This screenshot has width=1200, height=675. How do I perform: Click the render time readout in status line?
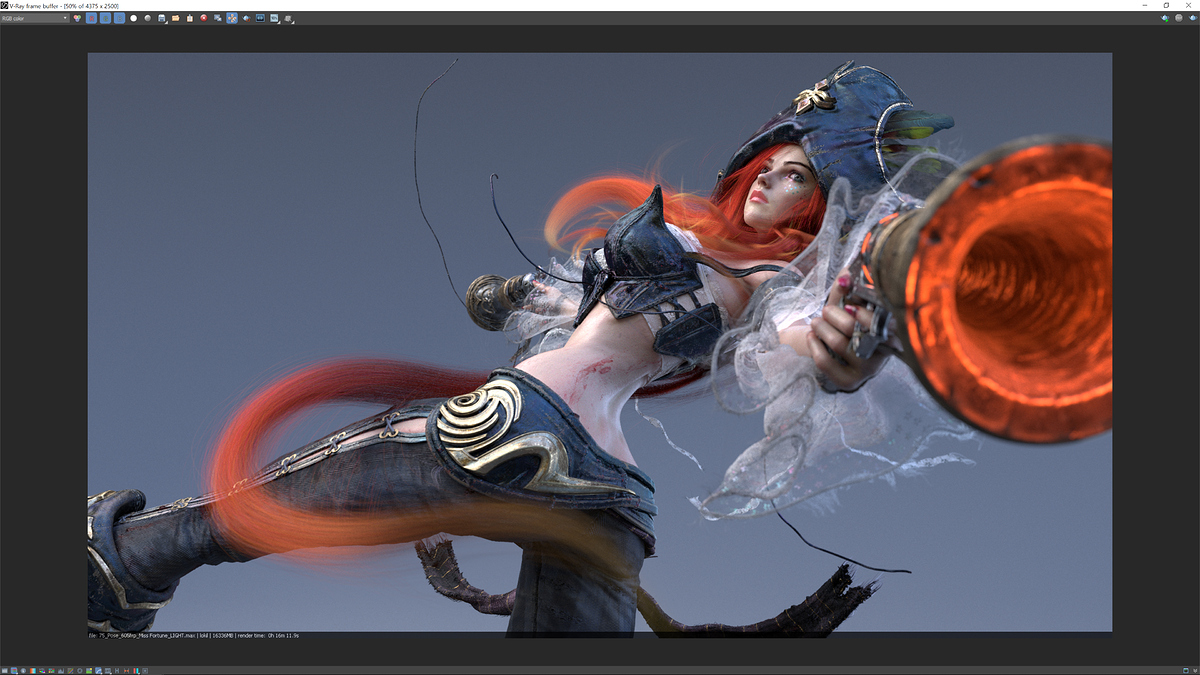tap(270, 635)
